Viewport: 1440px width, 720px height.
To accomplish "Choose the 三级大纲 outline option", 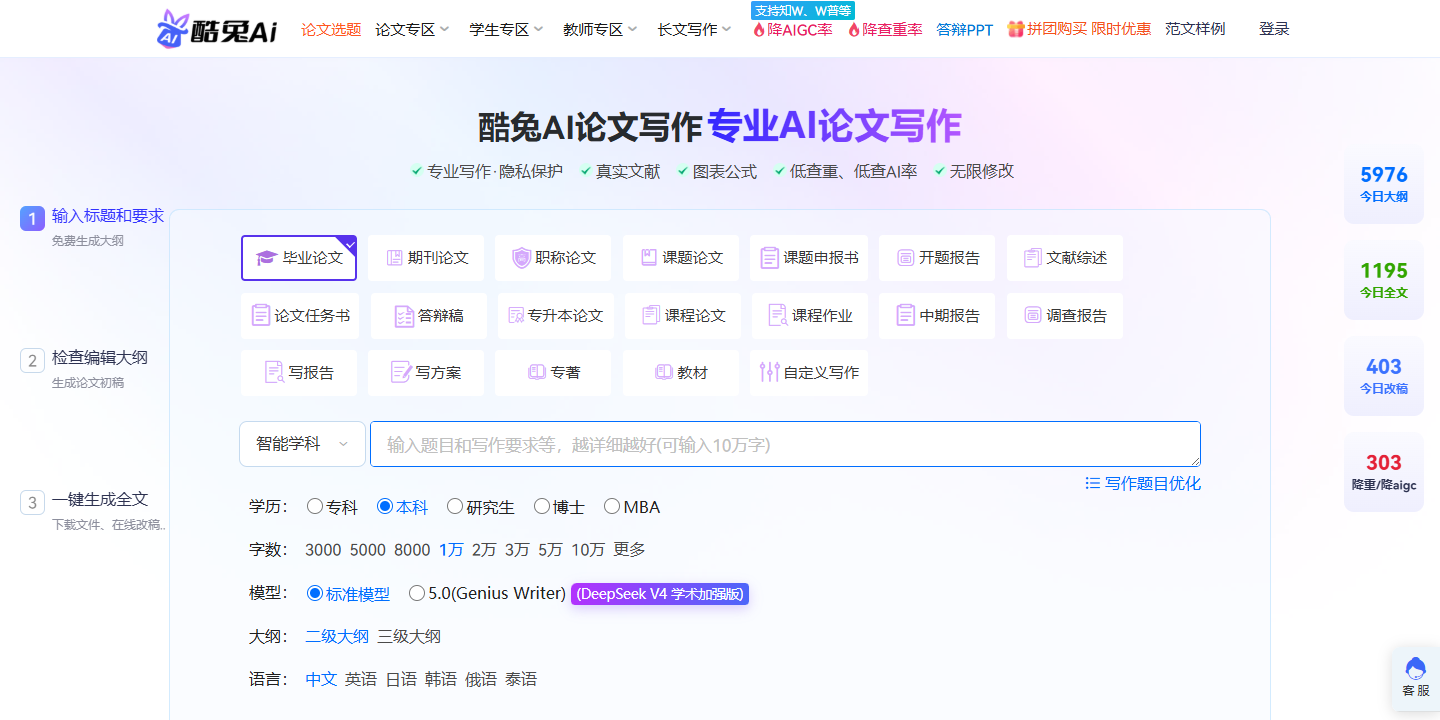I will point(409,636).
